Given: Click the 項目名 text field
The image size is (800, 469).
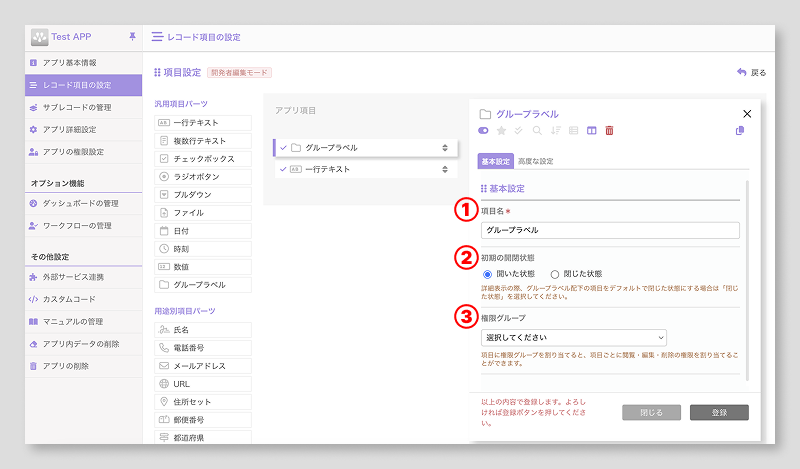Looking at the screenshot, I should tap(610, 230).
